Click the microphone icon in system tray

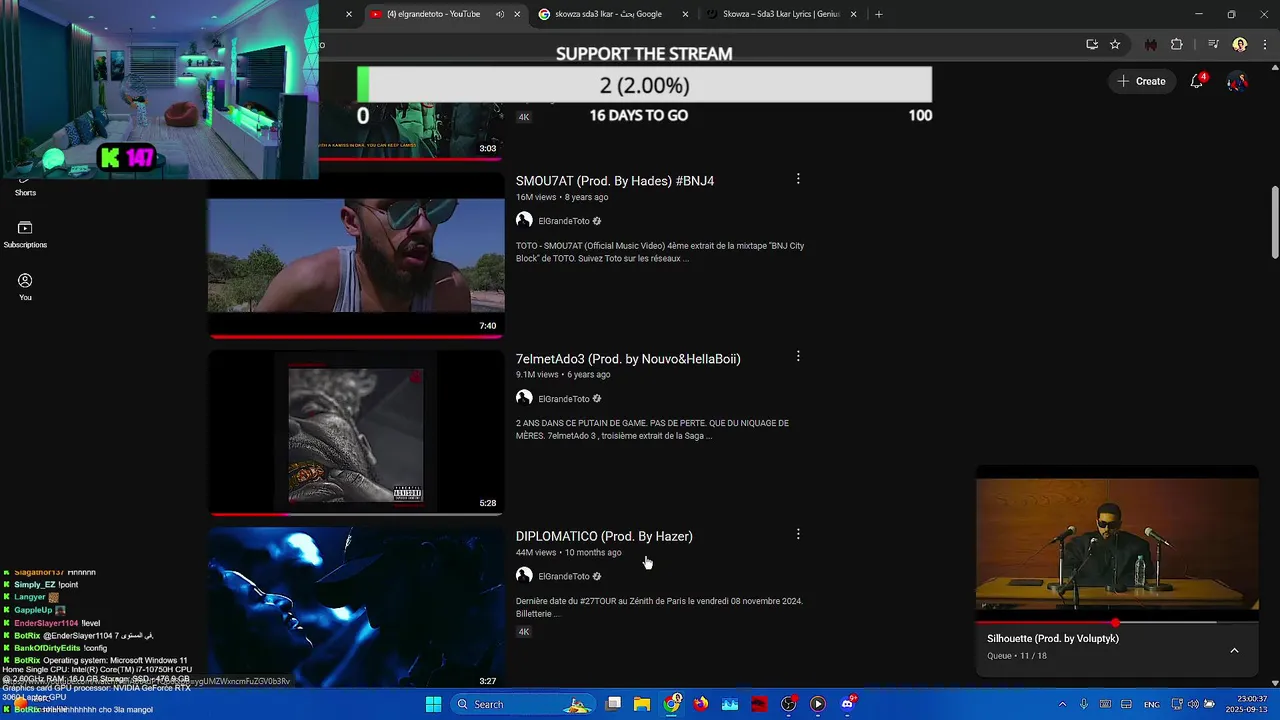(x=1083, y=704)
